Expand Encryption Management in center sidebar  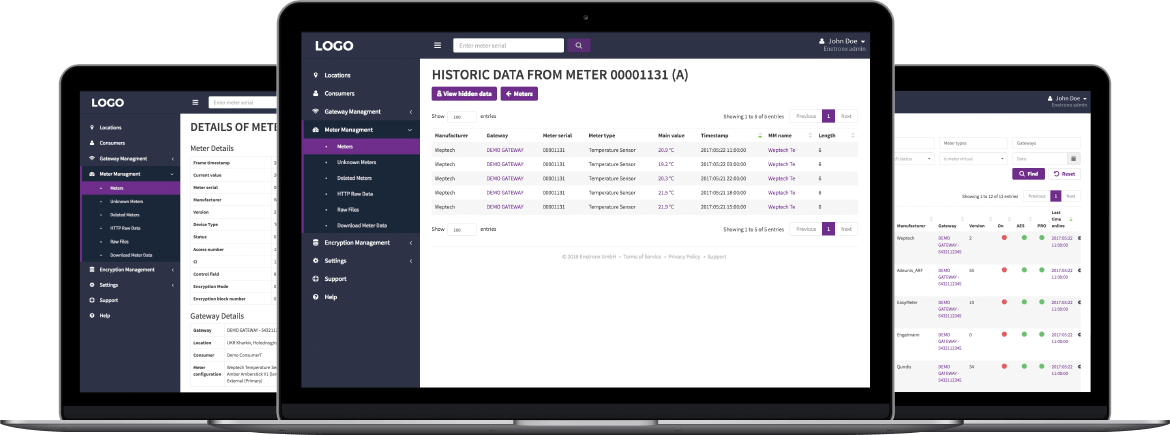[x=411, y=242]
